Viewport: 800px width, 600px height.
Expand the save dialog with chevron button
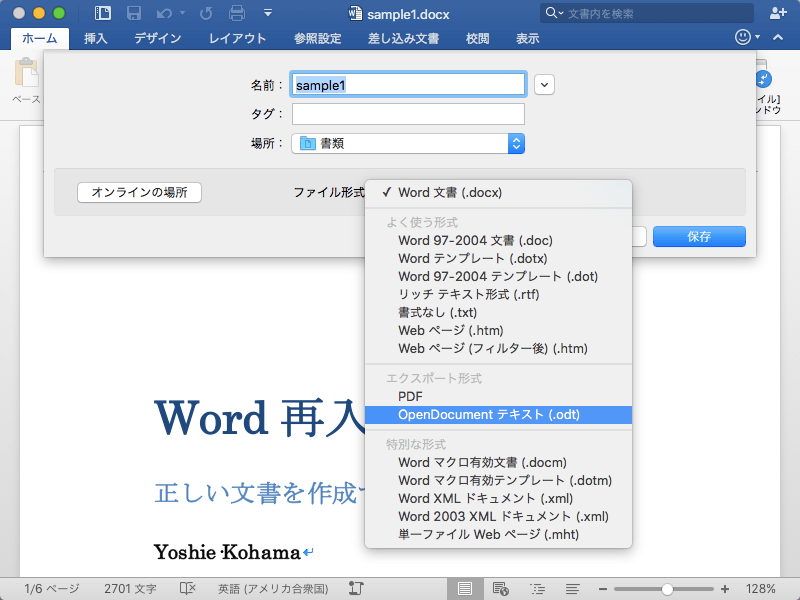click(x=544, y=85)
